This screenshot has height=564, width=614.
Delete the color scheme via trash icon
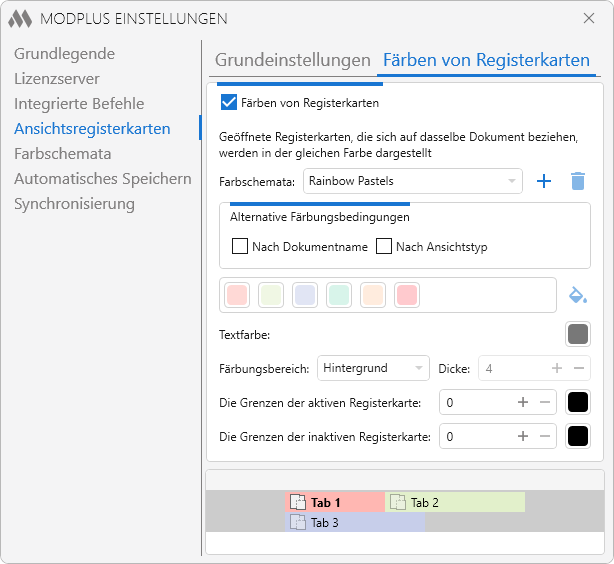tap(578, 181)
